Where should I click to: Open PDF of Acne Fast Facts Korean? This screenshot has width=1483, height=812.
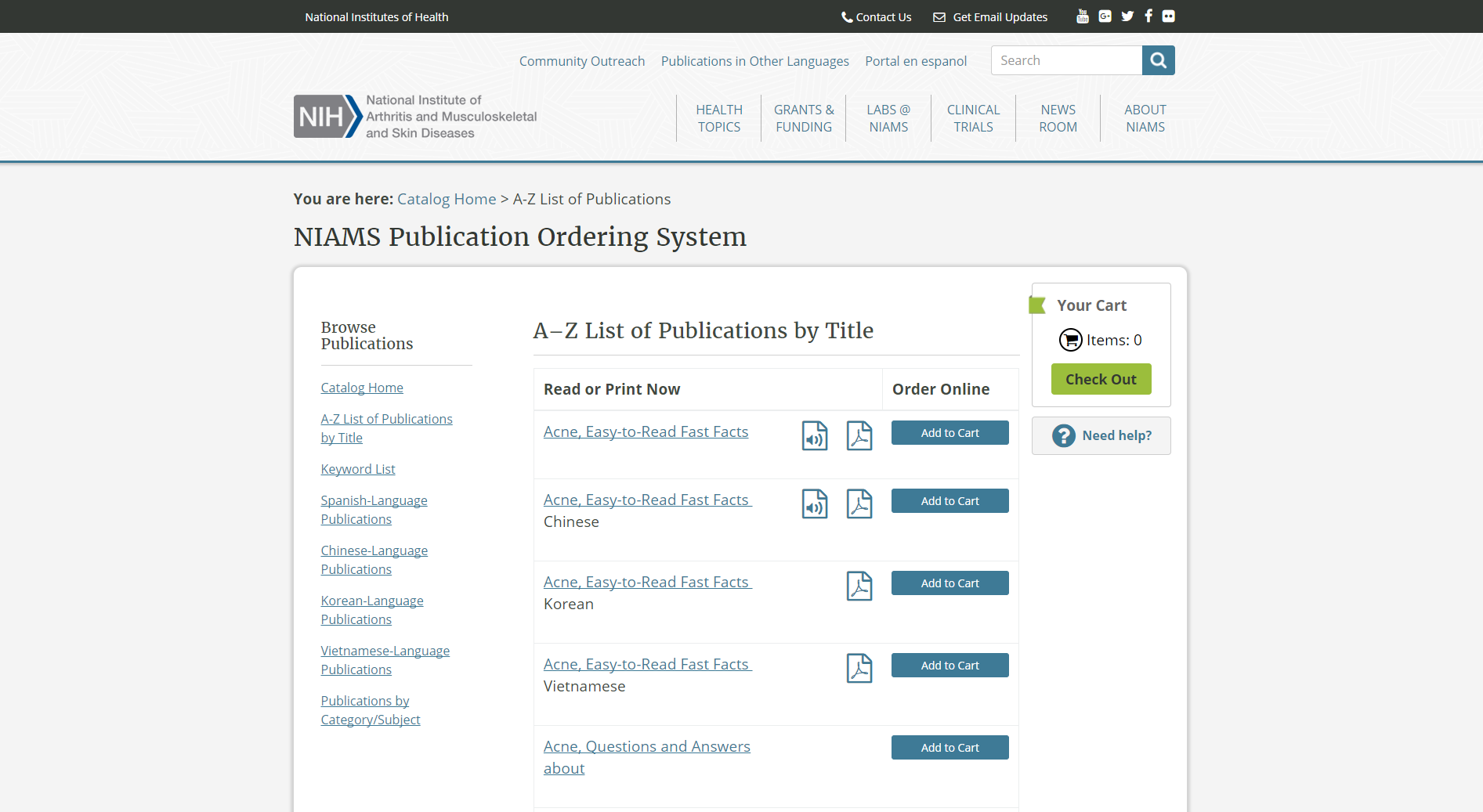(x=859, y=586)
